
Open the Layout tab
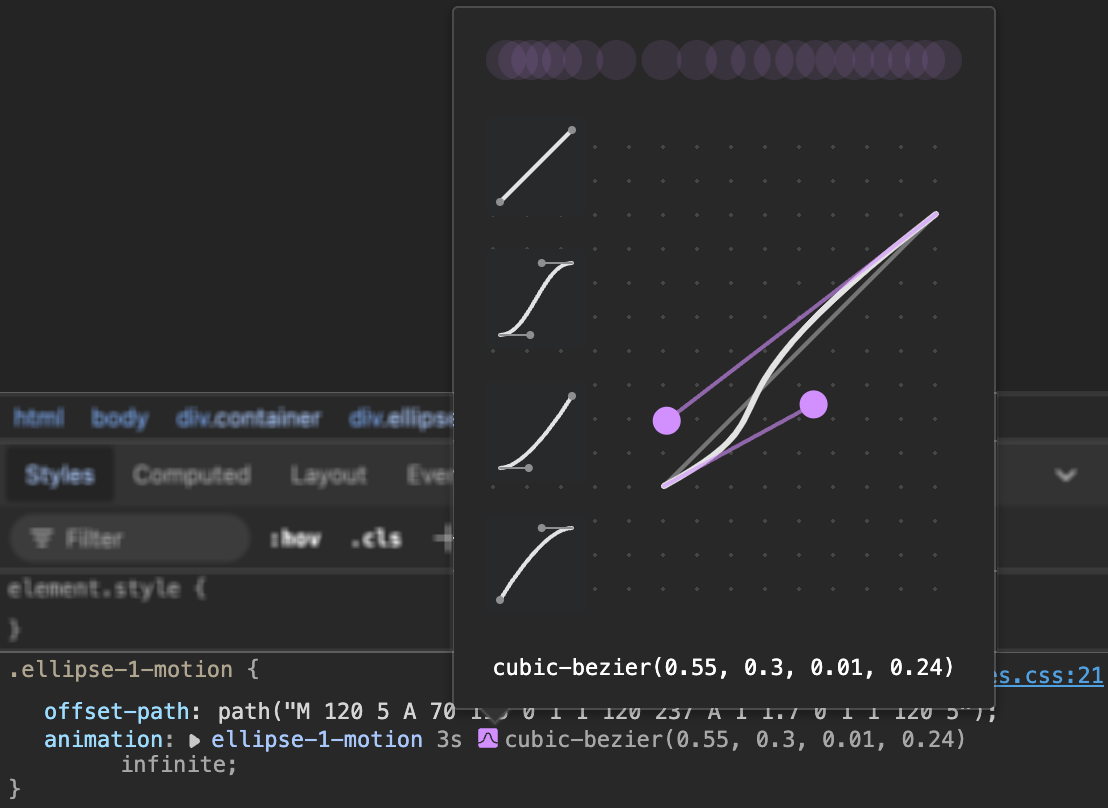coord(328,475)
